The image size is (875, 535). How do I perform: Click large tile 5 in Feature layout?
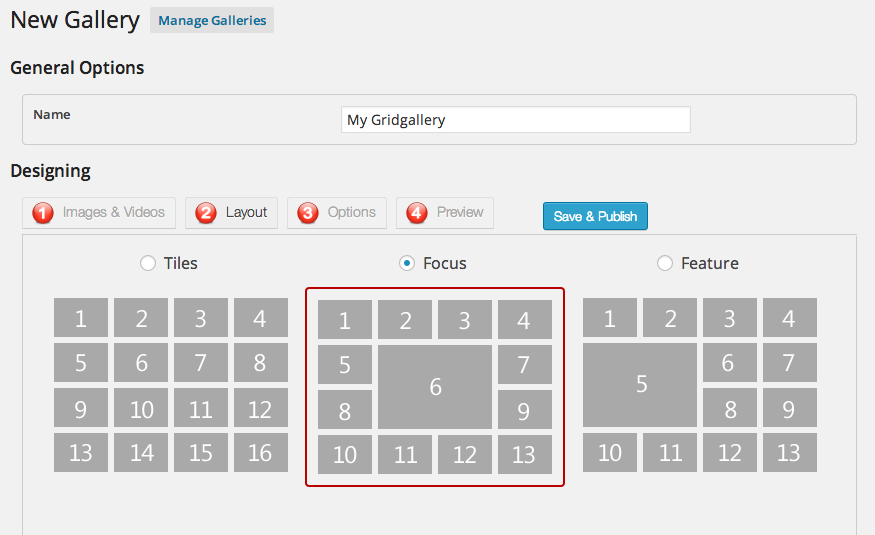(x=640, y=384)
